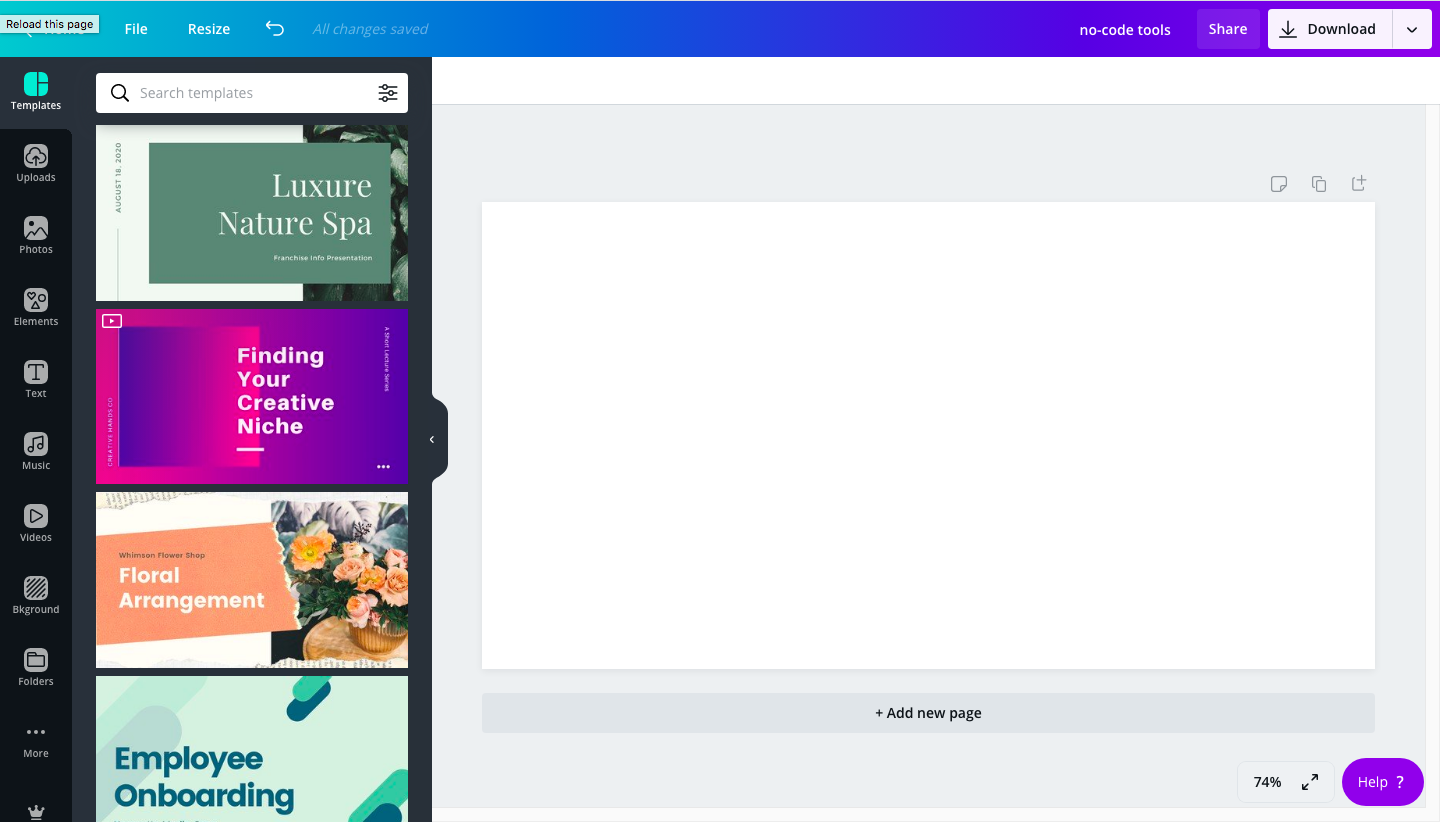Open the More sidebar options
This screenshot has width=1440, height=822.
pyautogui.click(x=36, y=740)
